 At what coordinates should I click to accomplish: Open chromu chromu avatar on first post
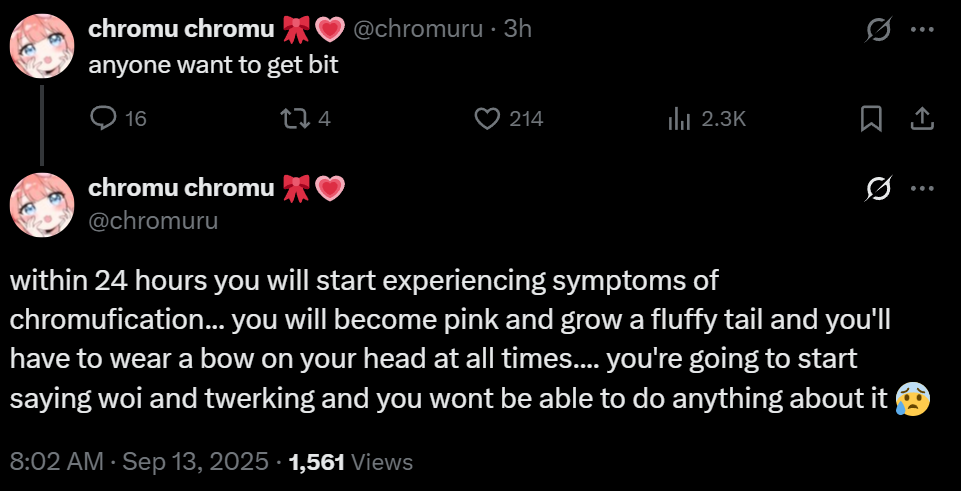pyautogui.click(x=42, y=46)
